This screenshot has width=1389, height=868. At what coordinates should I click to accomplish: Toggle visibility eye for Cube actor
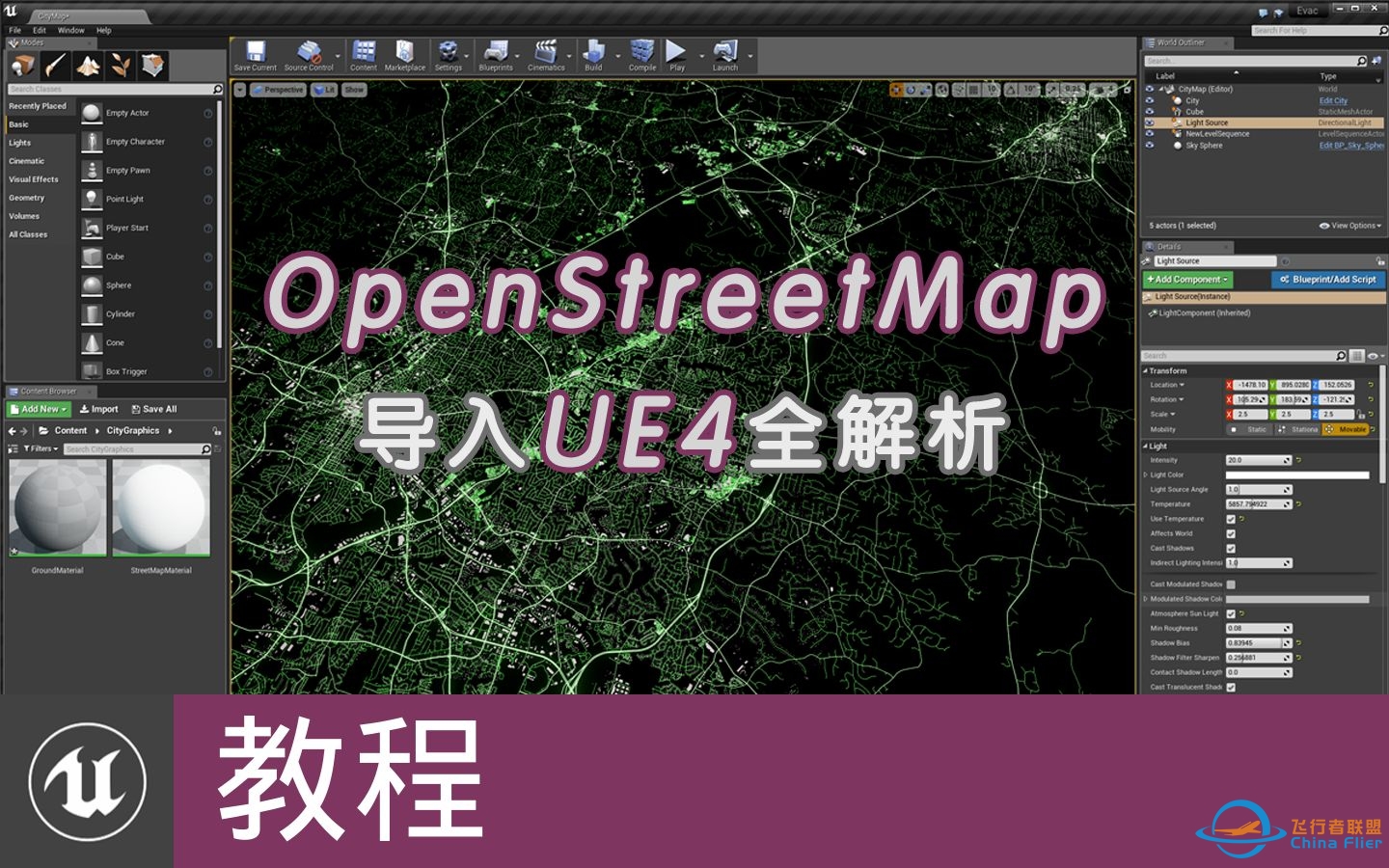coord(1149,112)
